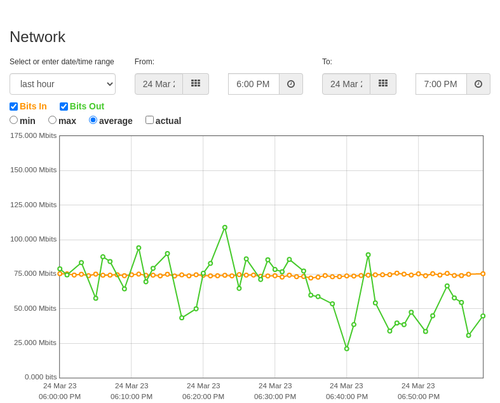Image resolution: width=500 pixels, height=403 pixels.
Task: Select the min radio button
Action: pyautogui.click(x=14, y=120)
